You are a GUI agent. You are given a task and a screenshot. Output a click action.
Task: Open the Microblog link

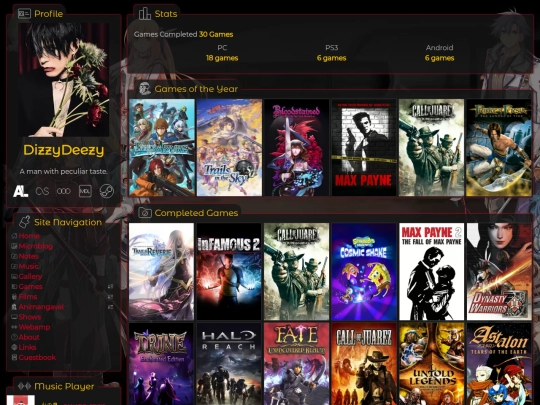(x=36, y=246)
